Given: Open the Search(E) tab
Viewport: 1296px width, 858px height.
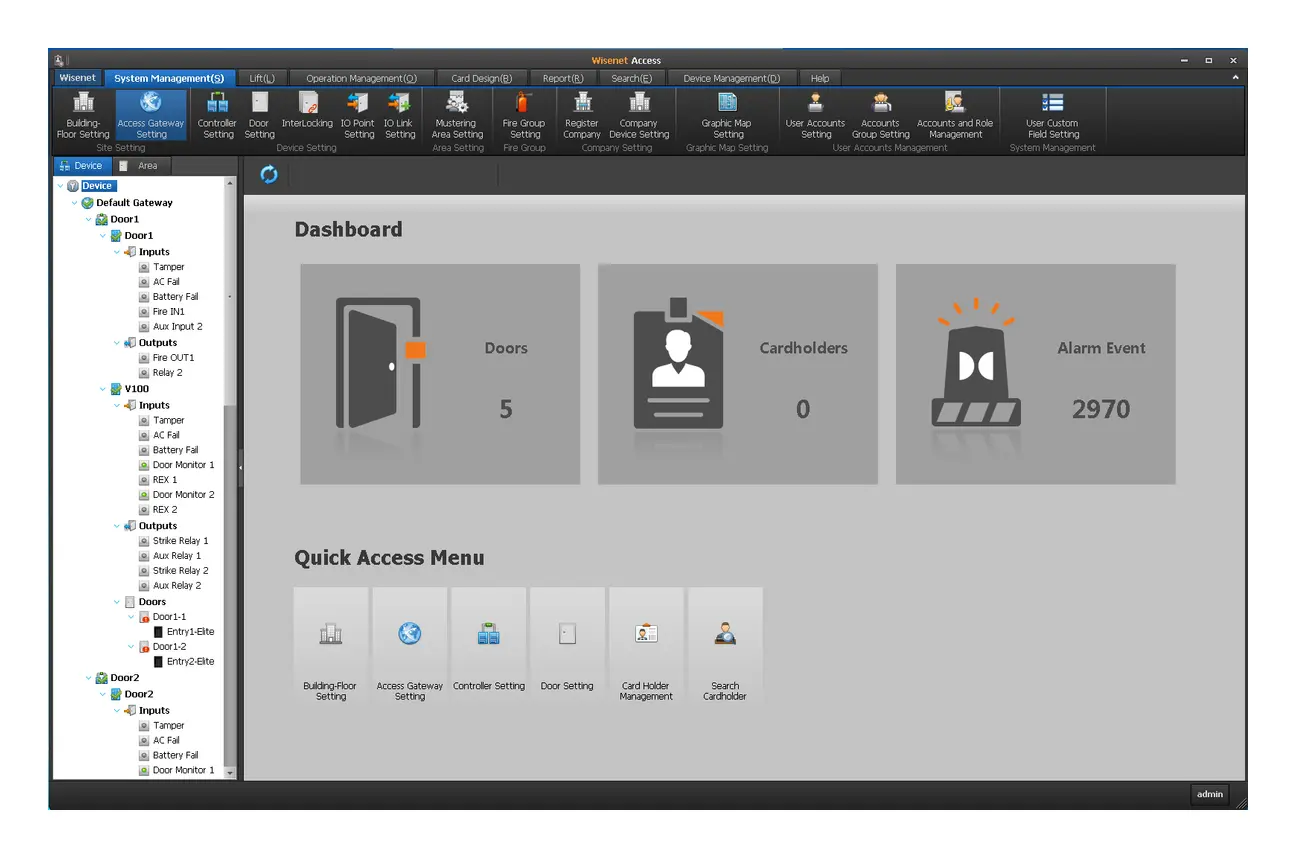Looking at the screenshot, I should click(x=632, y=78).
